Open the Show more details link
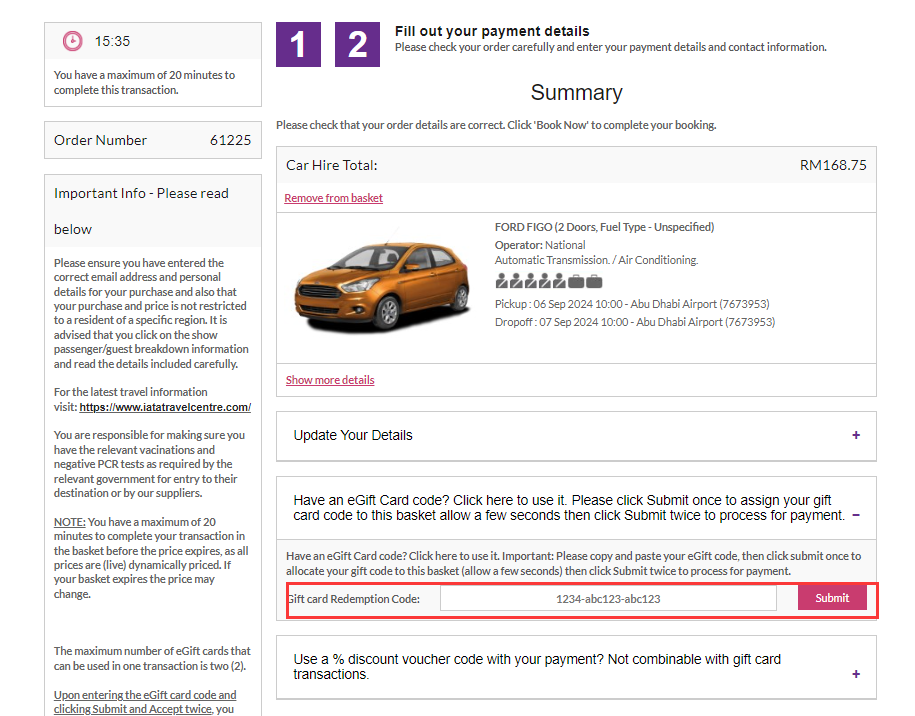 click(330, 380)
